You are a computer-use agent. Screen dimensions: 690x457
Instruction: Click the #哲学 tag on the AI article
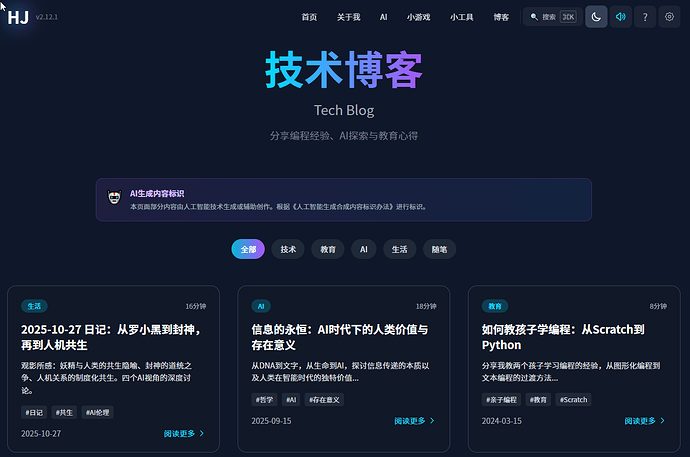pyautogui.click(x=263, y=399)
